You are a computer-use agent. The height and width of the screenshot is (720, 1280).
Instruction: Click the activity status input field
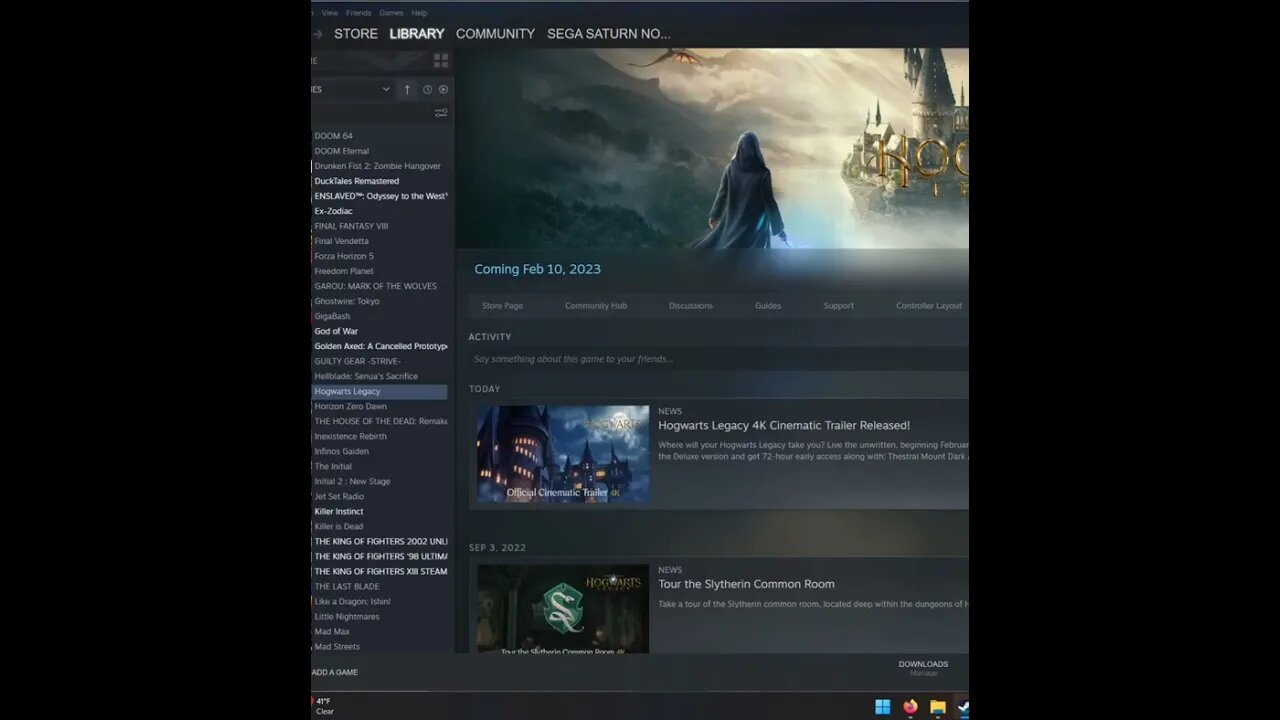pyautogui.click(x=718, y=359)
